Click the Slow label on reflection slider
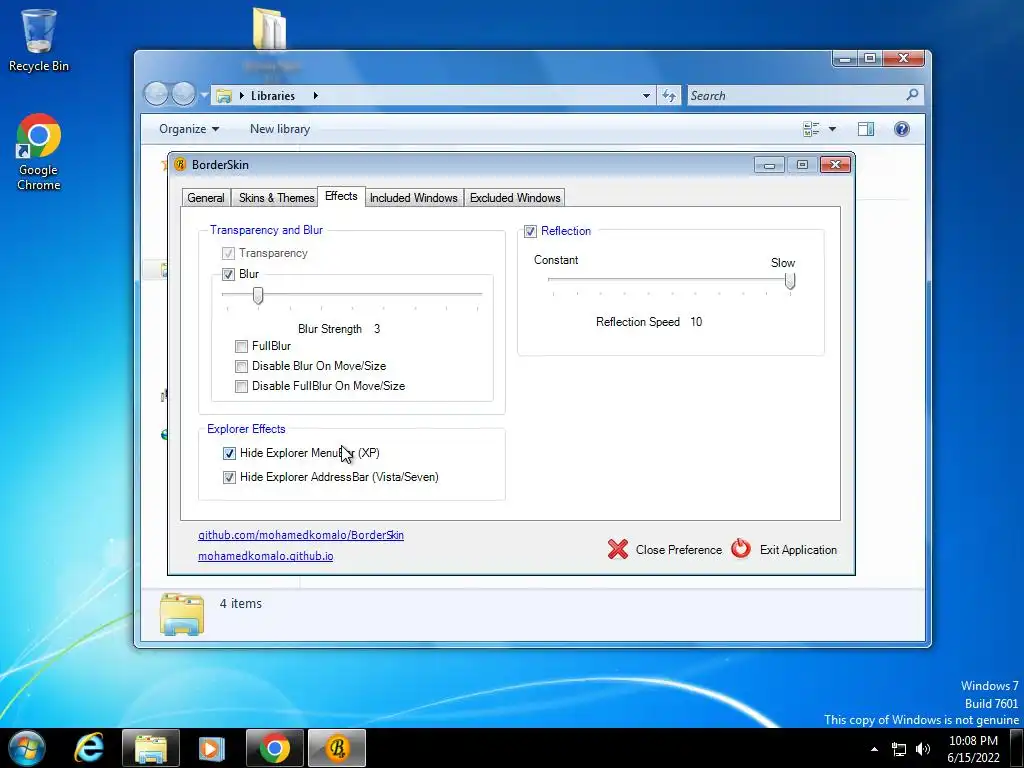 coord(782,263)
